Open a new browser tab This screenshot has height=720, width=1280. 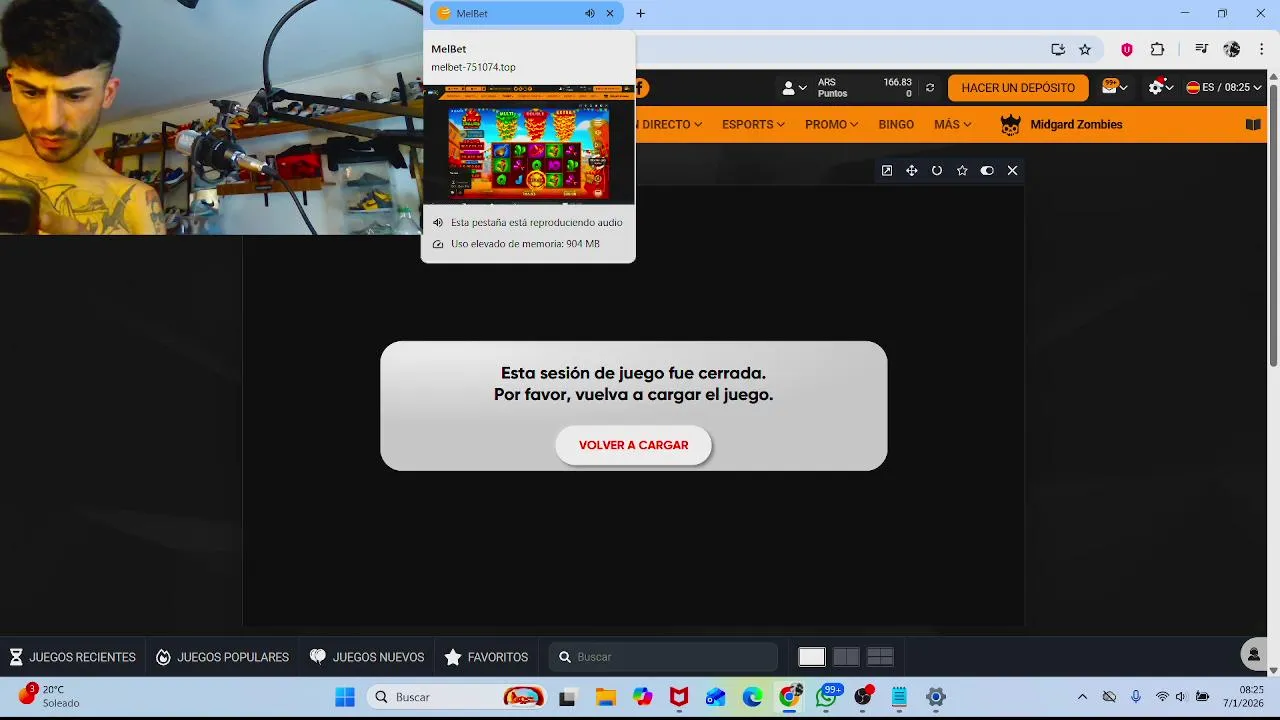[x=640, y=14]
